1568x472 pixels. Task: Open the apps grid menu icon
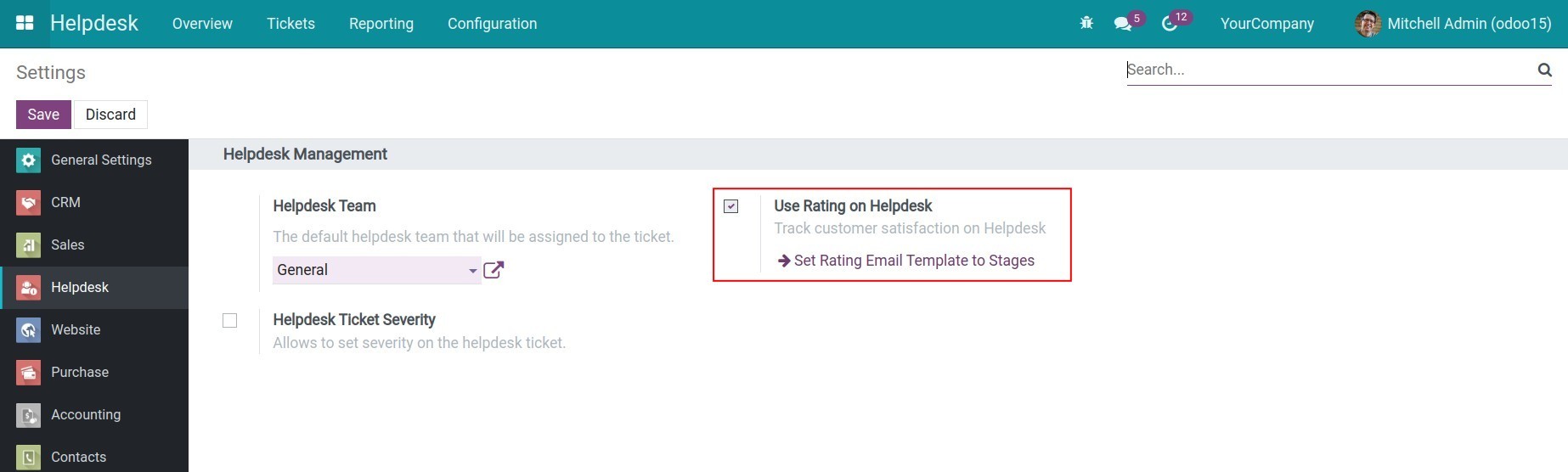[25, 23]
